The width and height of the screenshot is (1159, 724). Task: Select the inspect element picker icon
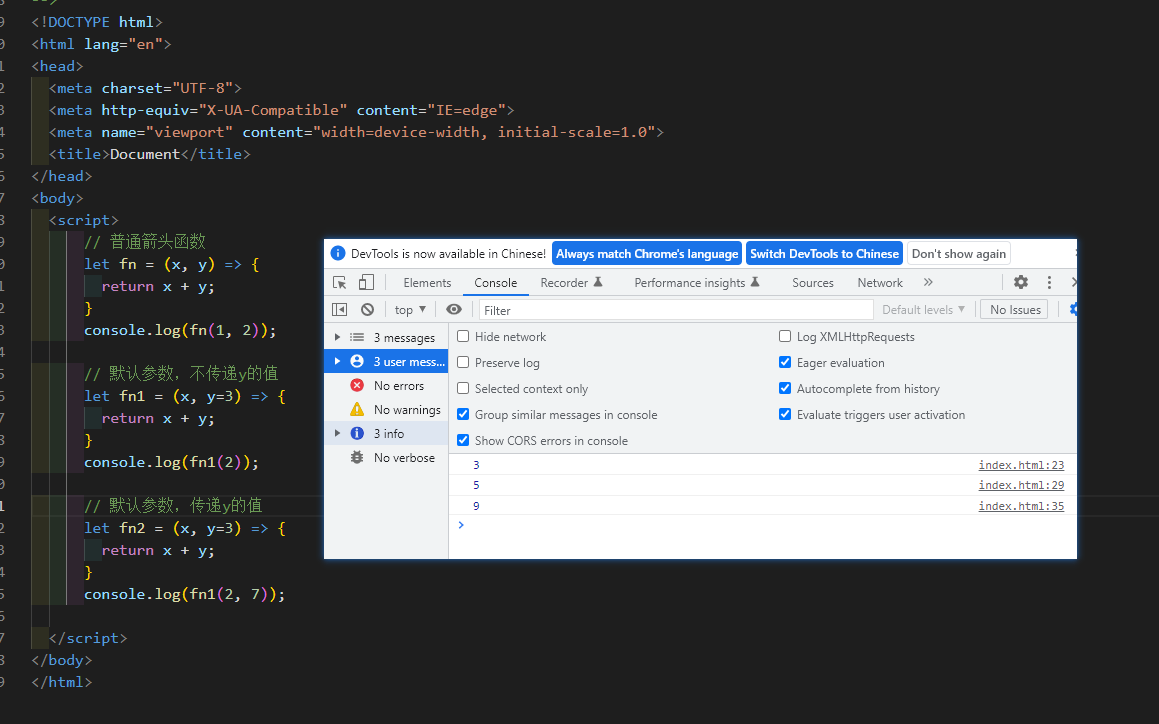click(x=340, y=283)
